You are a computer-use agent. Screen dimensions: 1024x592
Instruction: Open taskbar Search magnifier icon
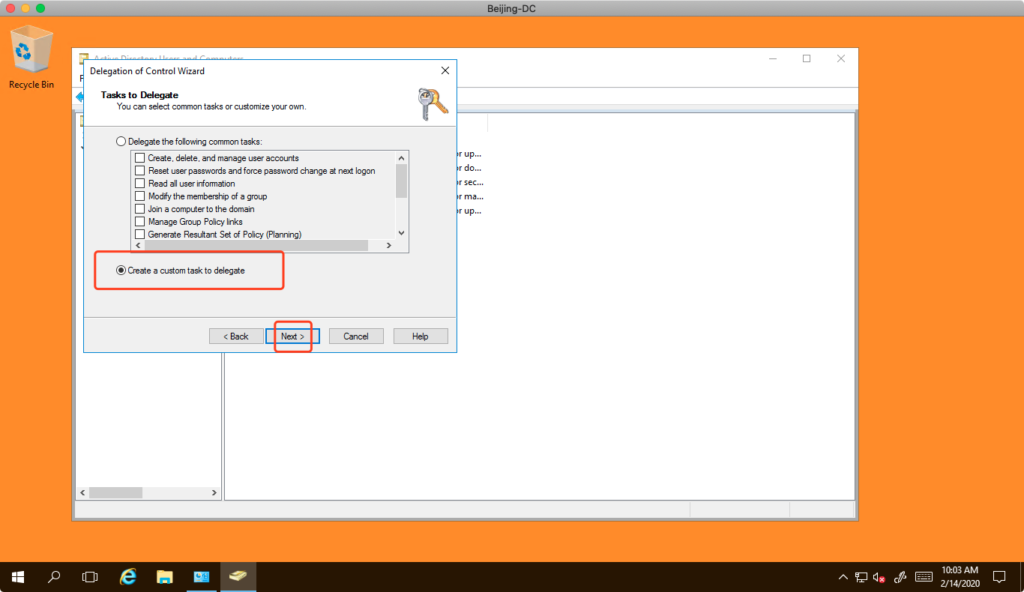[x=54, y=577]
